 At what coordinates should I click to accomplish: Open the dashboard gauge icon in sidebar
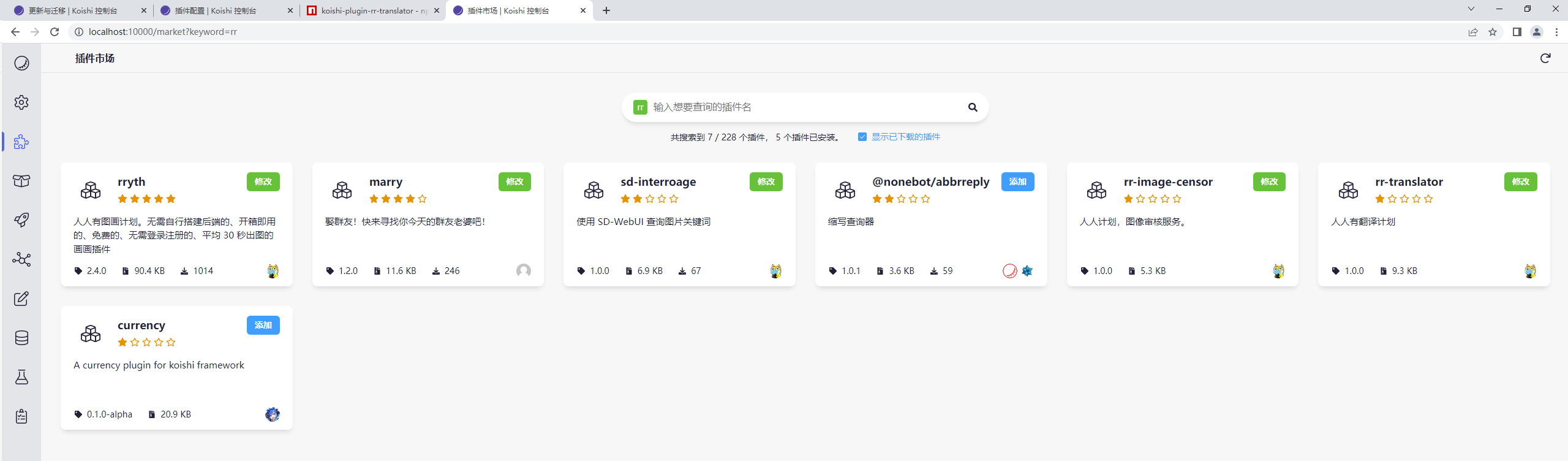pyautogui.click(x=21, y=63)
